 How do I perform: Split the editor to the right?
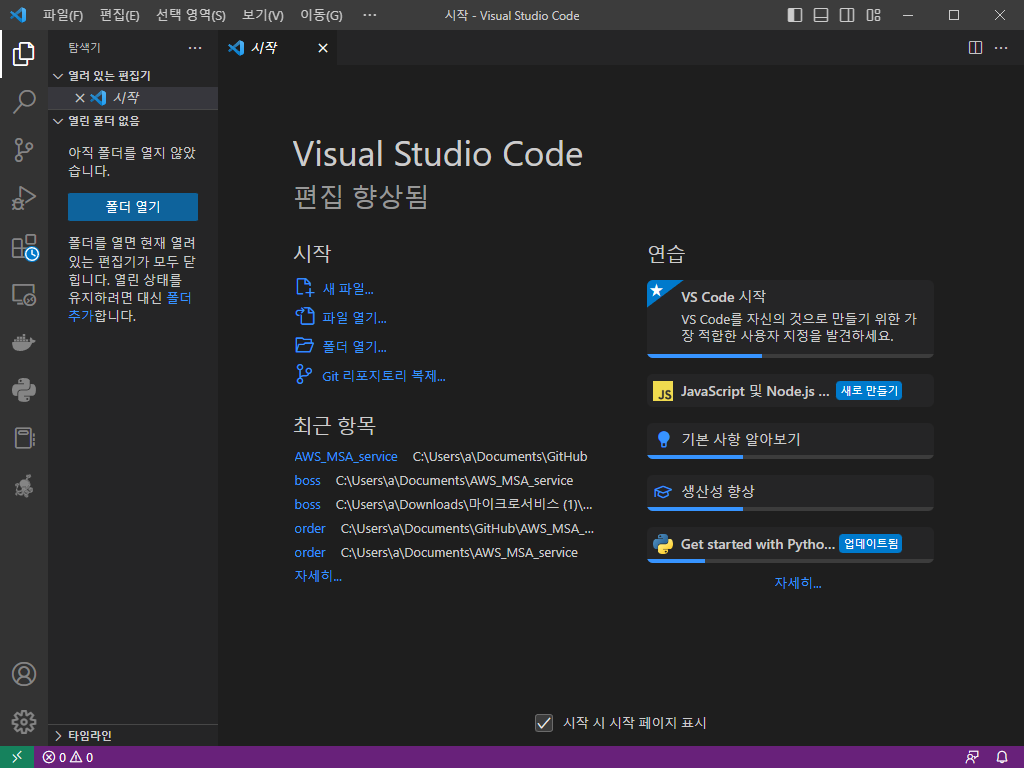[x=975, y=48]
